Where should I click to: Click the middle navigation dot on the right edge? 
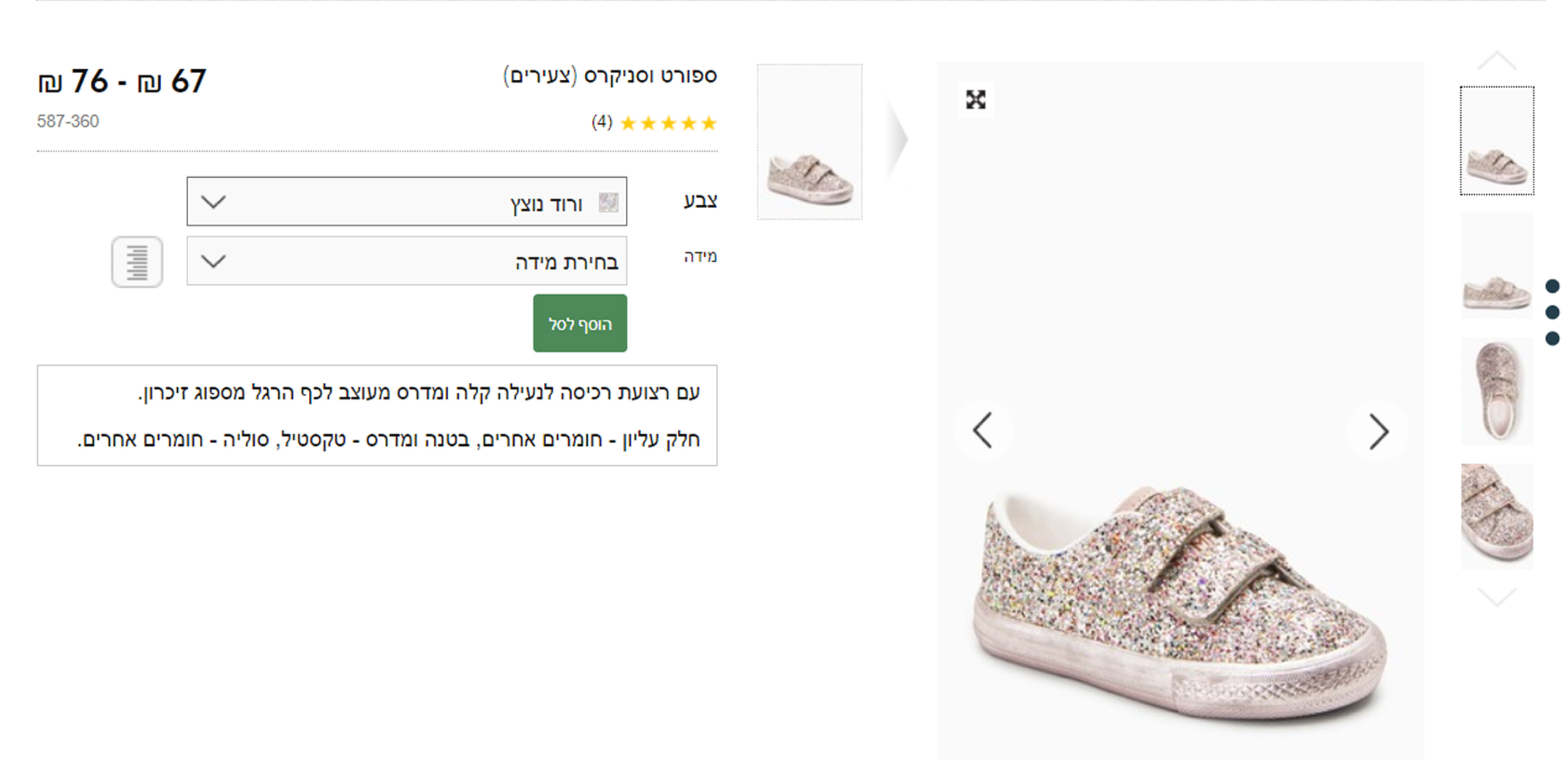click(1552, 313)
